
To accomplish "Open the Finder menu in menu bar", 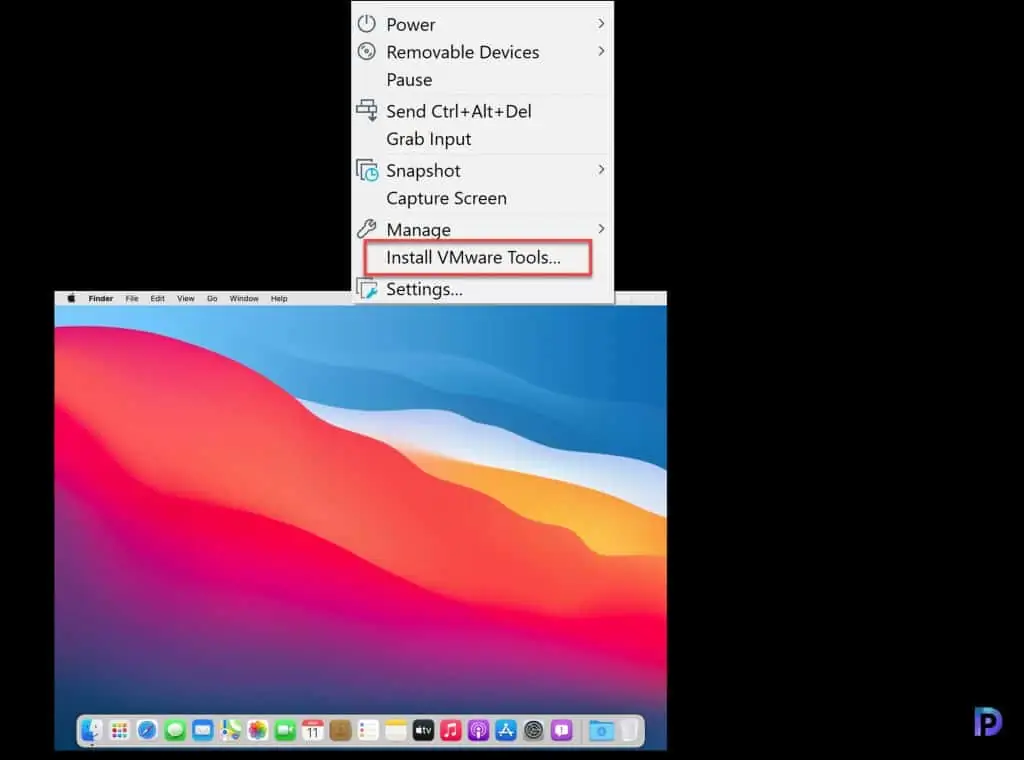I will point(101,298).
